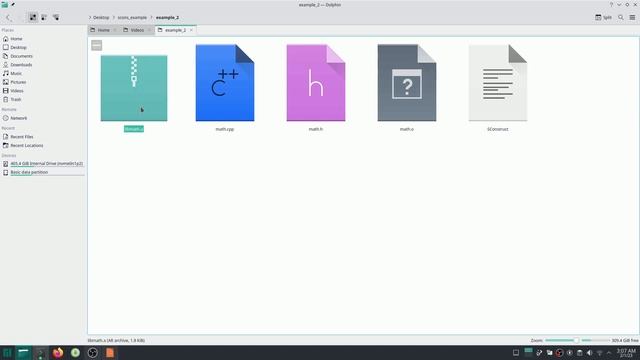640x360 pixels.
Task: Select the SConstruct text file icon
Action: click(x=498, y=83)
